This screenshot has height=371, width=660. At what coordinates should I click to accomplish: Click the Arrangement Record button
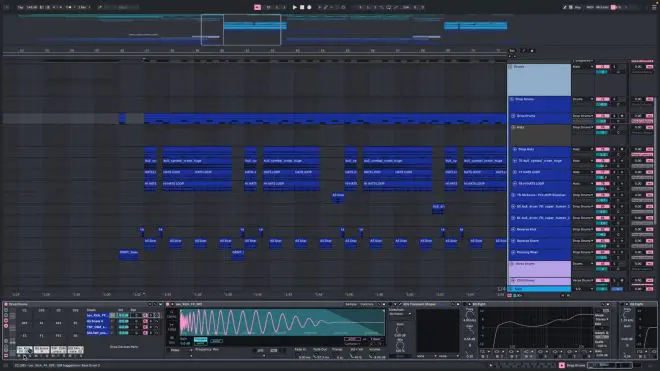coord(309,7)
